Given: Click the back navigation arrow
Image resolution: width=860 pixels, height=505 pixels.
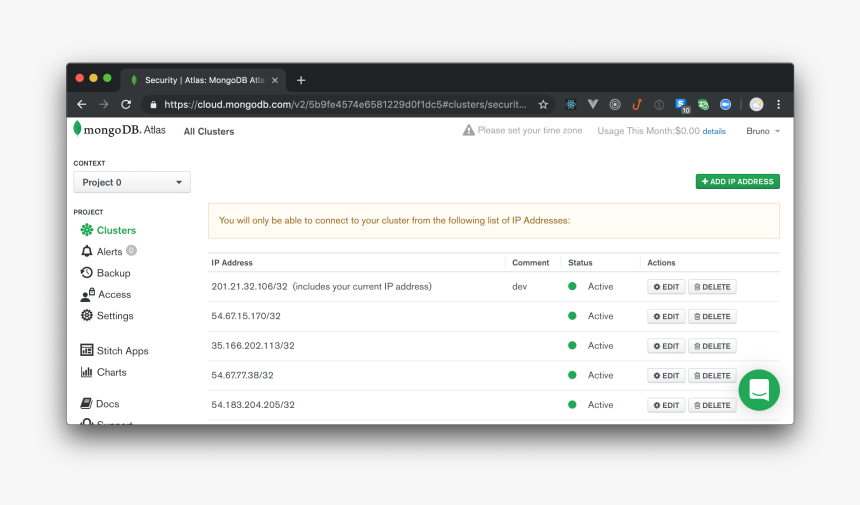Looking at the screenshot, I should pyautogui.click(x=82, y=104).
